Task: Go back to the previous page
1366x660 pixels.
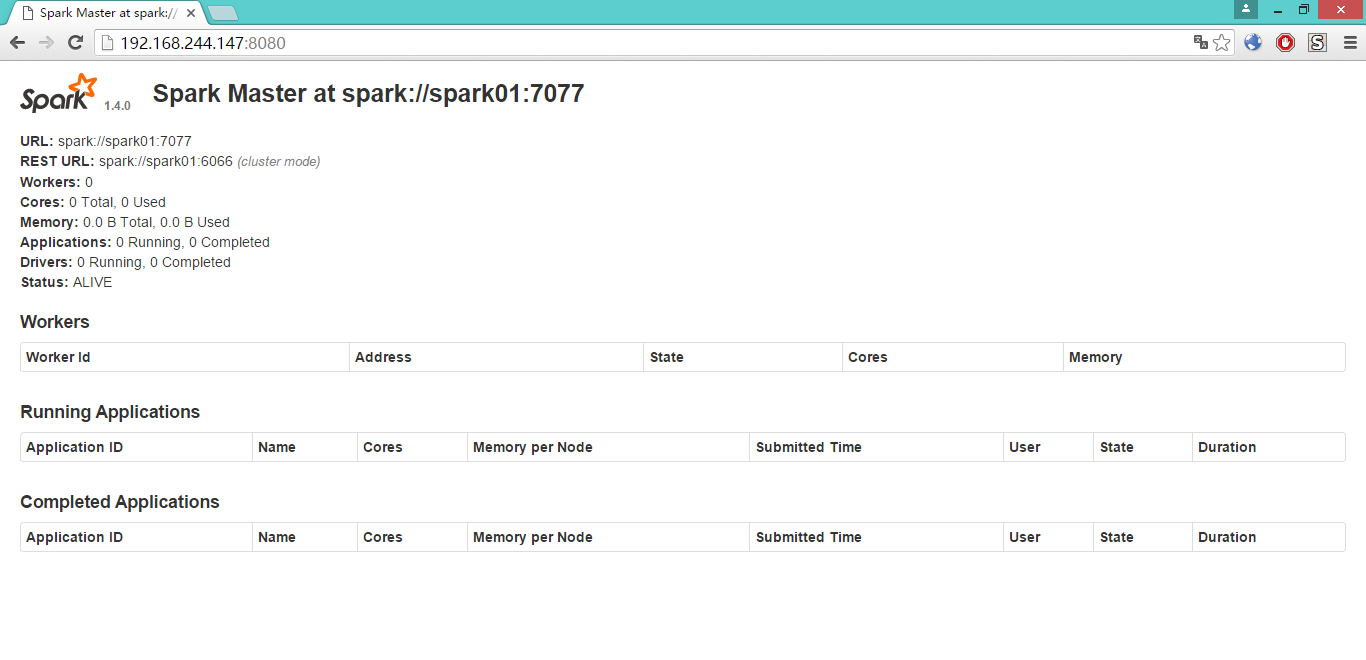Action: click(17, 42)
